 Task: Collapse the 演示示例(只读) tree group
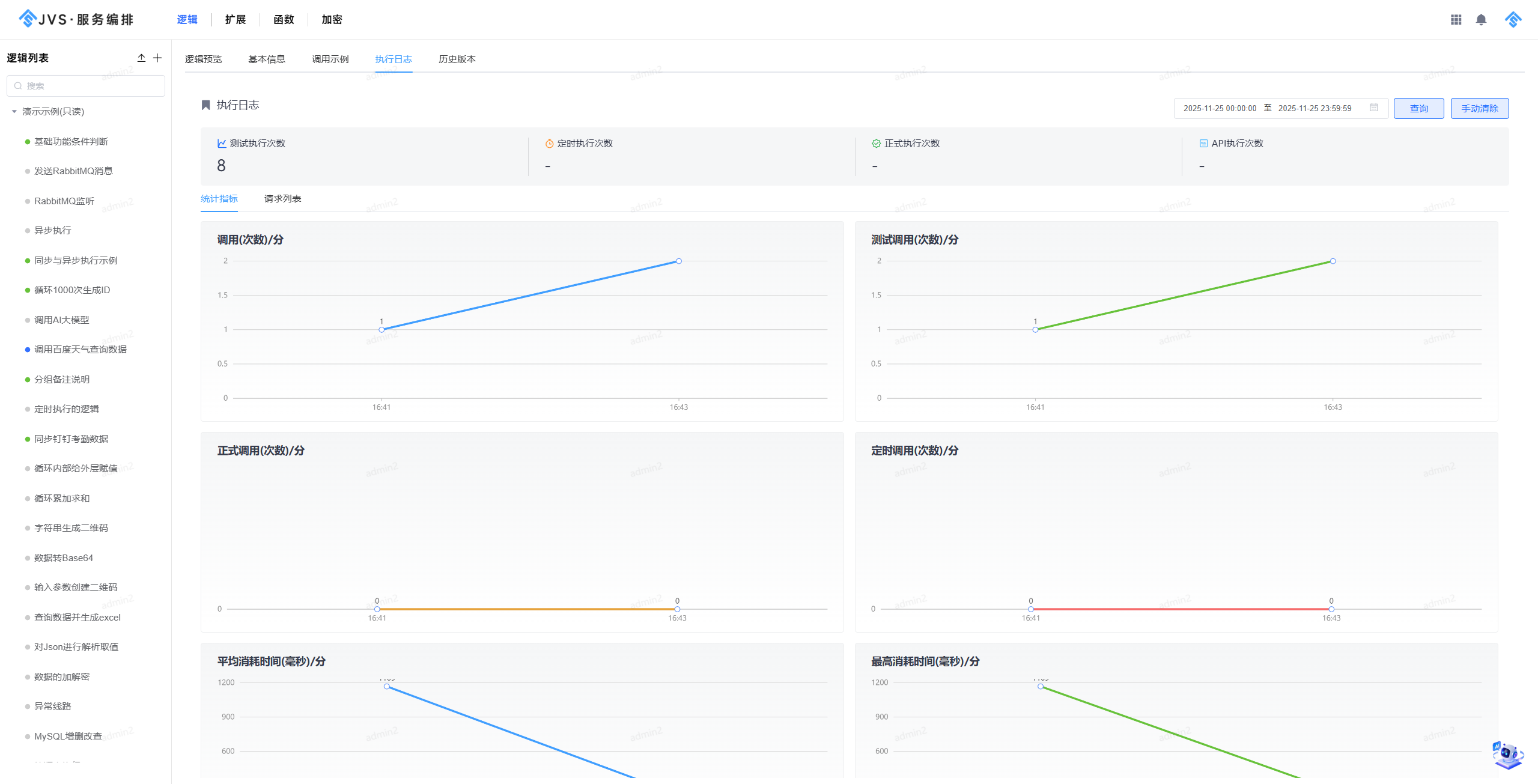(14, 112)
